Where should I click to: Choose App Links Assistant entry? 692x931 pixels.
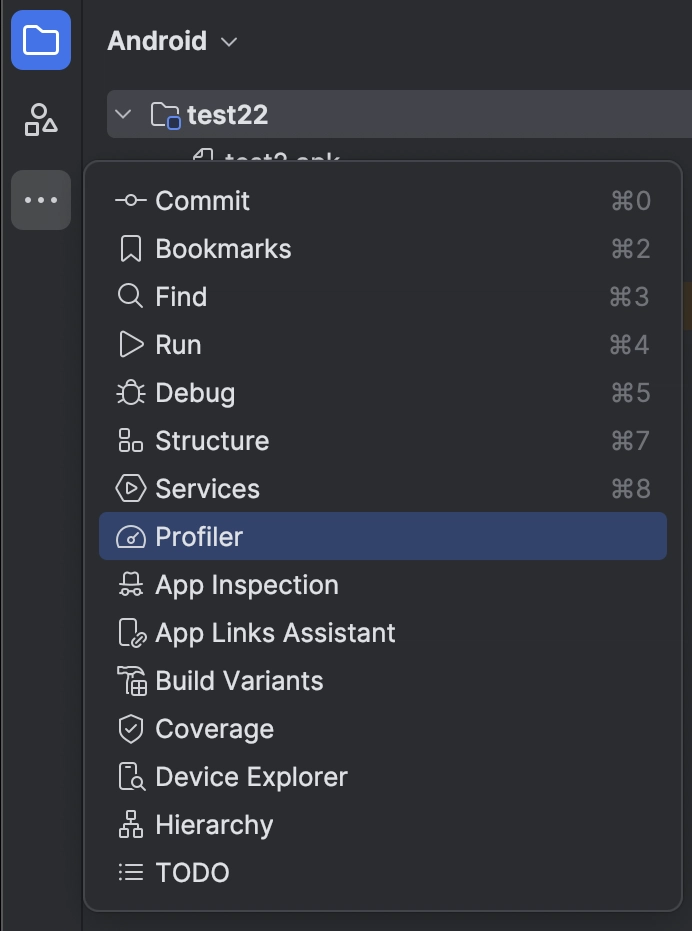(x=383, y=633)
